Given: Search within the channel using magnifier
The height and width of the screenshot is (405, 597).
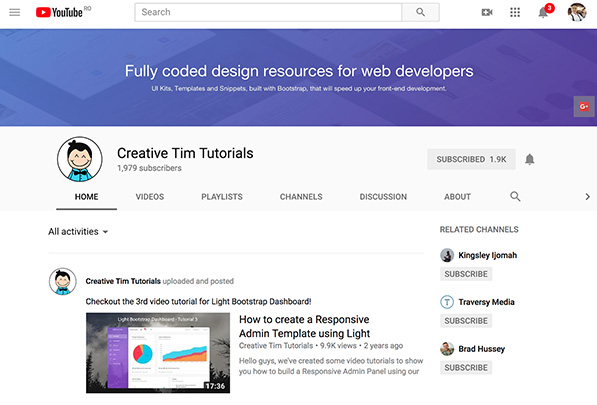Looking at the screenshot, I should pos(515,196).
